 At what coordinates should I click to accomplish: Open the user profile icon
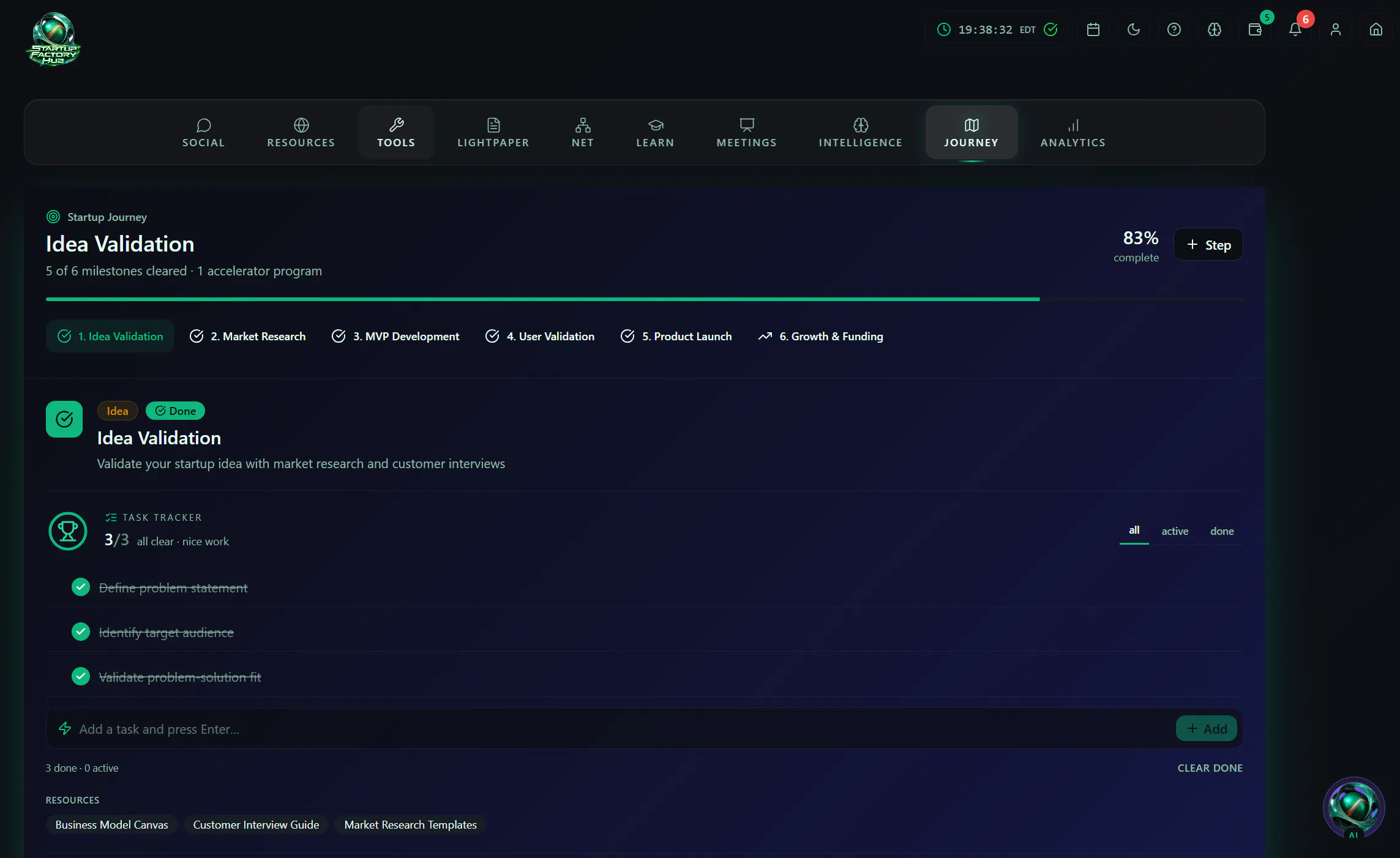pyautogui.click(x=1336, y=29)
